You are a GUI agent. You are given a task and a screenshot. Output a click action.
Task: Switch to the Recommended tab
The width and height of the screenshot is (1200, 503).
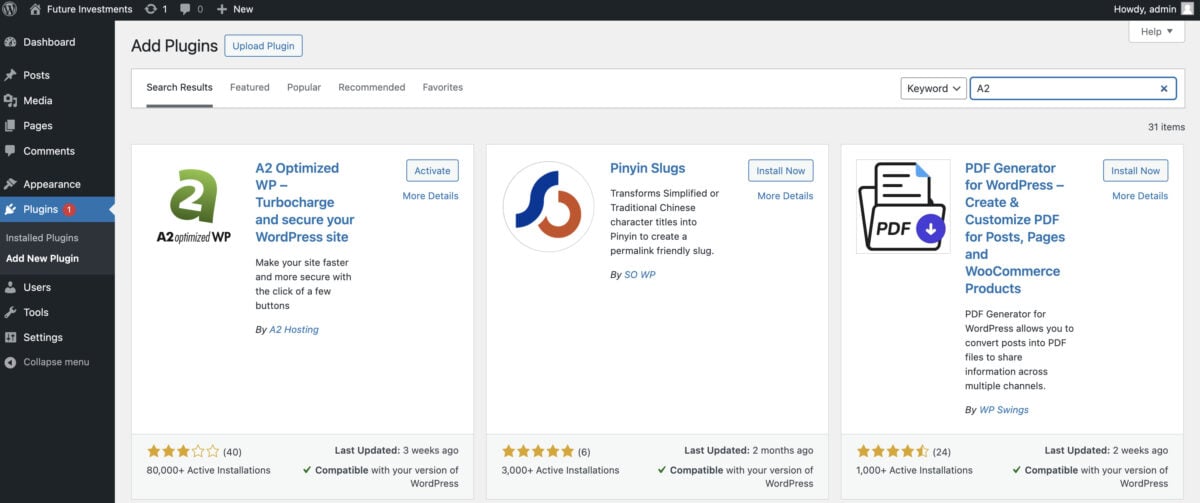[372, 88]
